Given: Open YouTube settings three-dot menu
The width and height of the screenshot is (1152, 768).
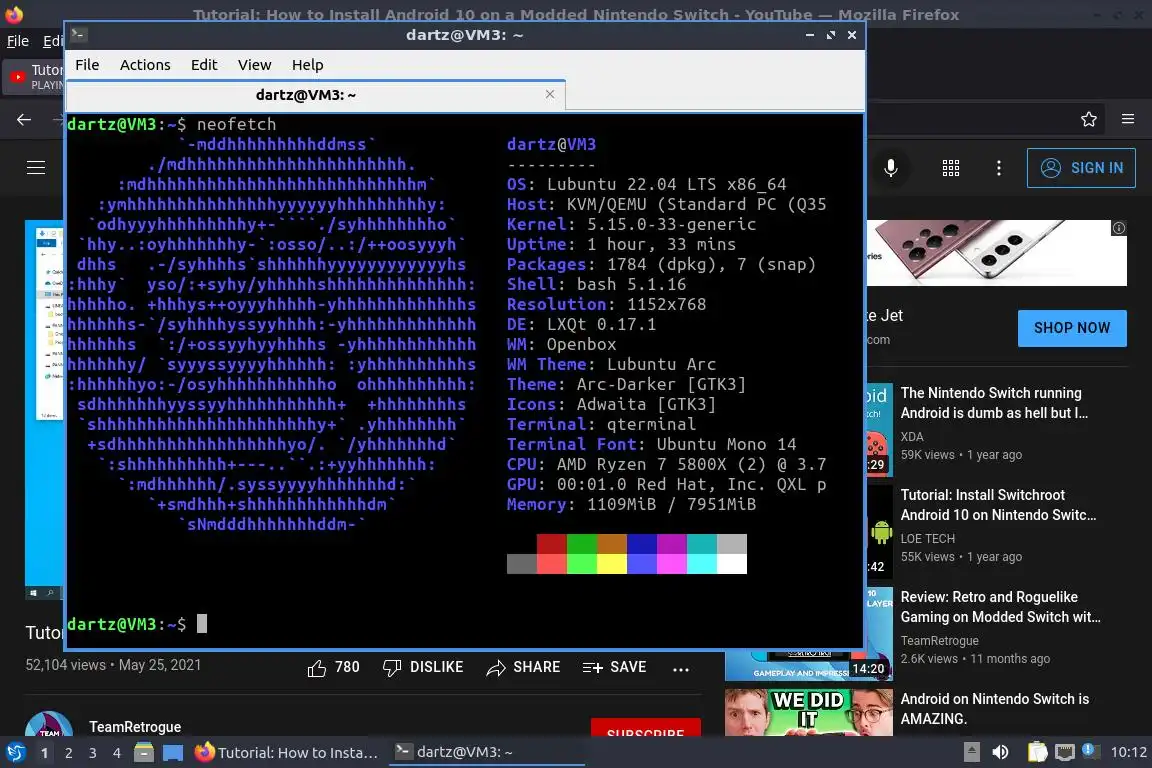Looking at the screenshot, I should (998, 168).
